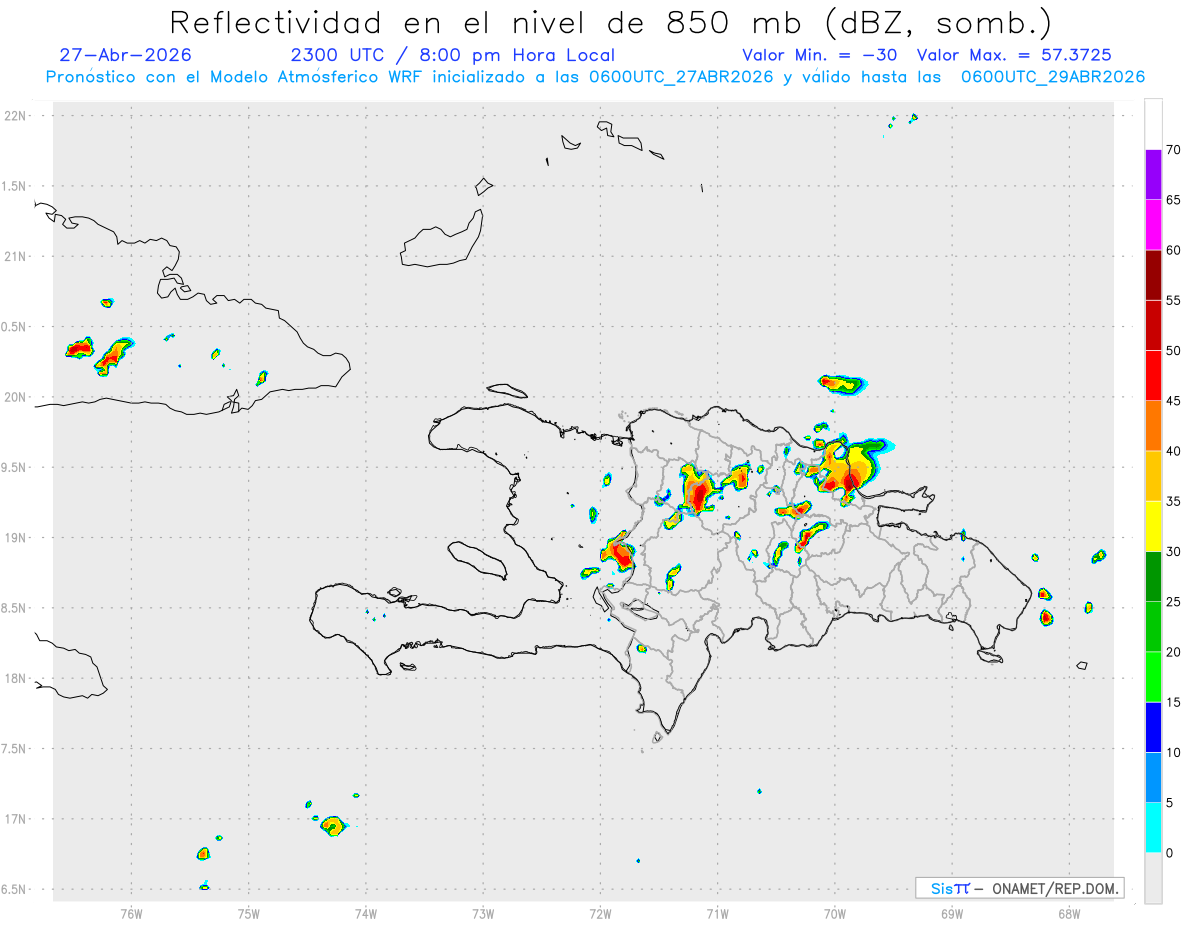Click the magenta 60-65 dBZ legend band

1153,225
